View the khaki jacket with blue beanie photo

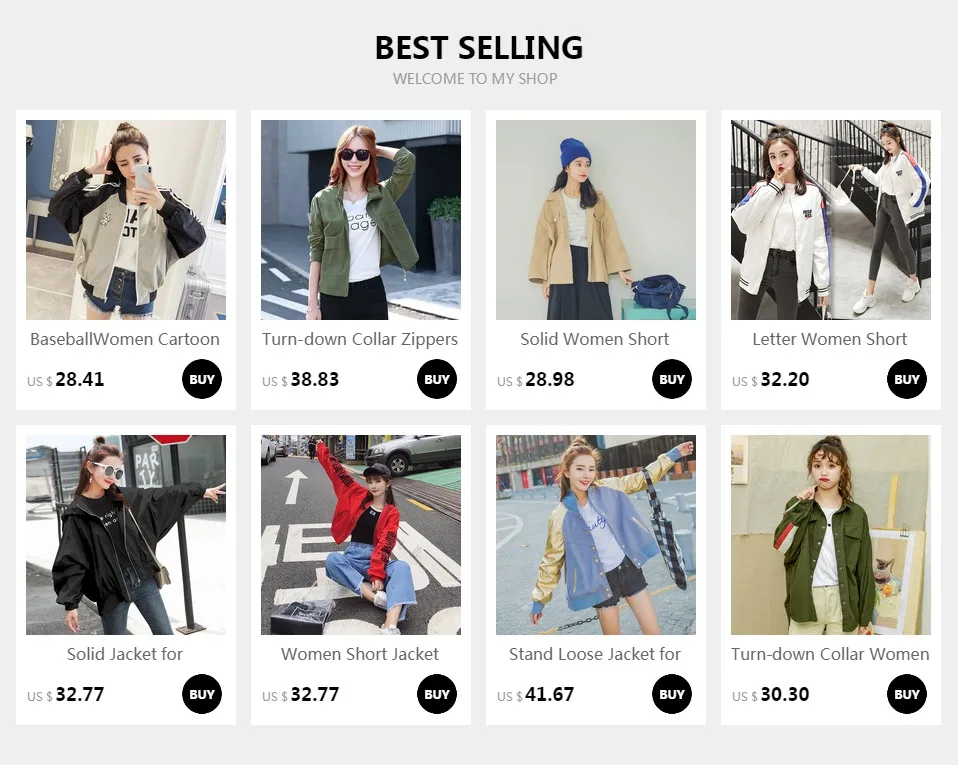596,220
